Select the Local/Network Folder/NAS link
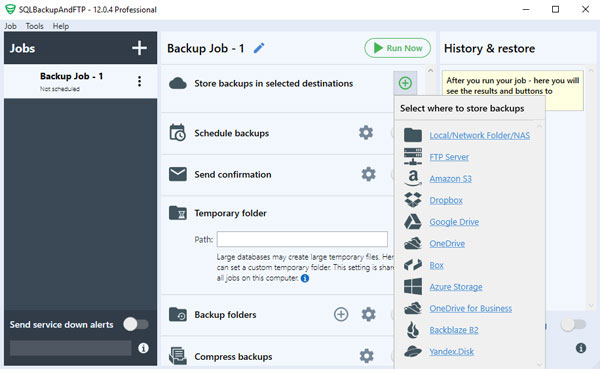Image resolution: width=600 pixels, height=369 pixels. click(479, 136)
